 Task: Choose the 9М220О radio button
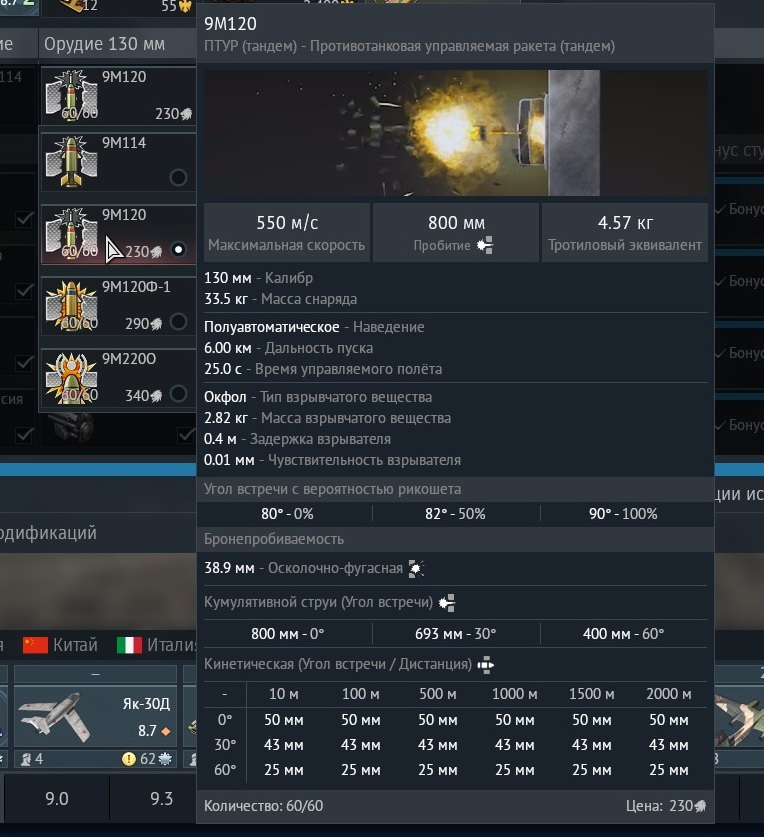click(x=178, y=394)
